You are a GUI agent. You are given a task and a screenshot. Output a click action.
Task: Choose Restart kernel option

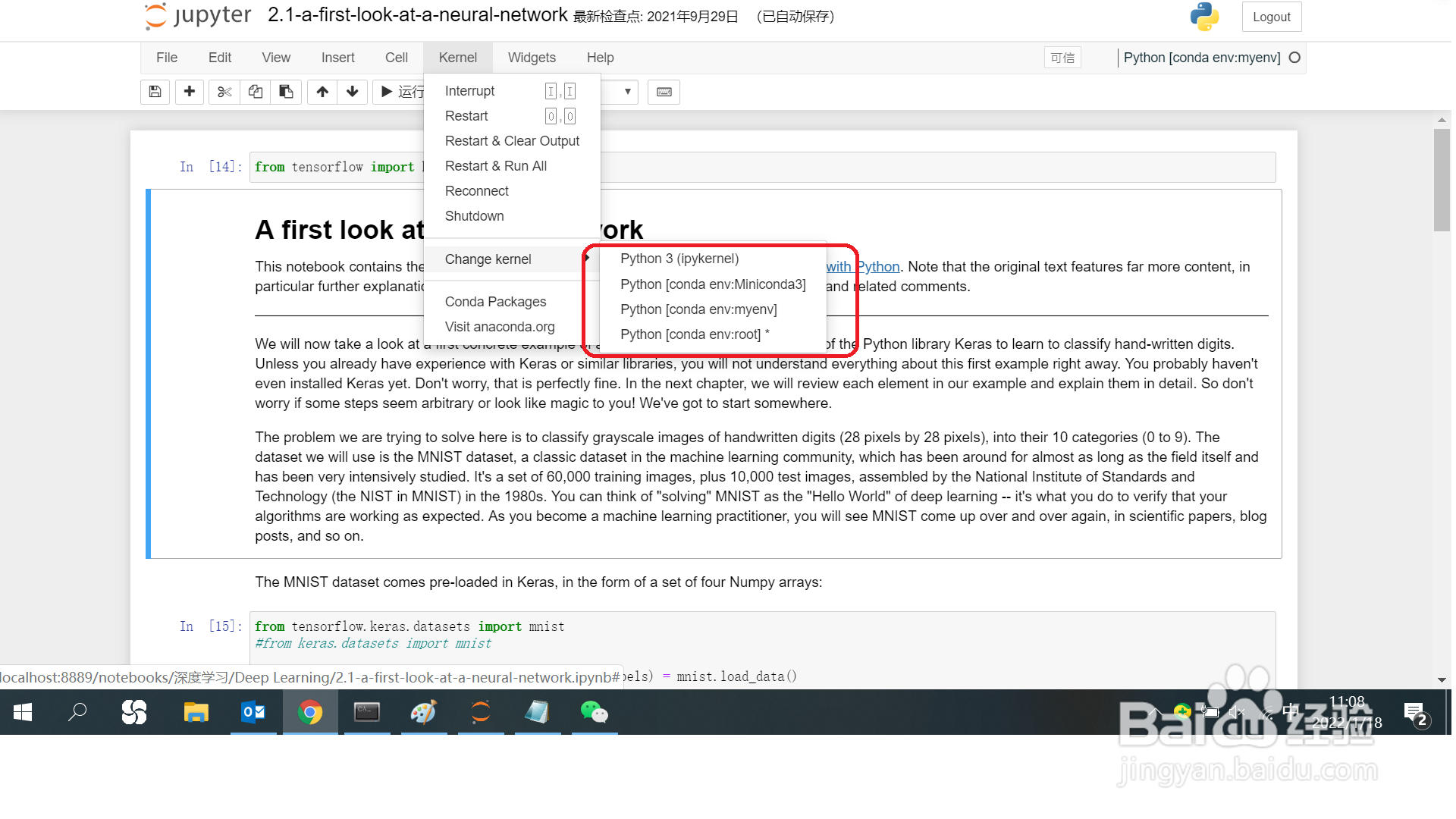coord(512,116)
